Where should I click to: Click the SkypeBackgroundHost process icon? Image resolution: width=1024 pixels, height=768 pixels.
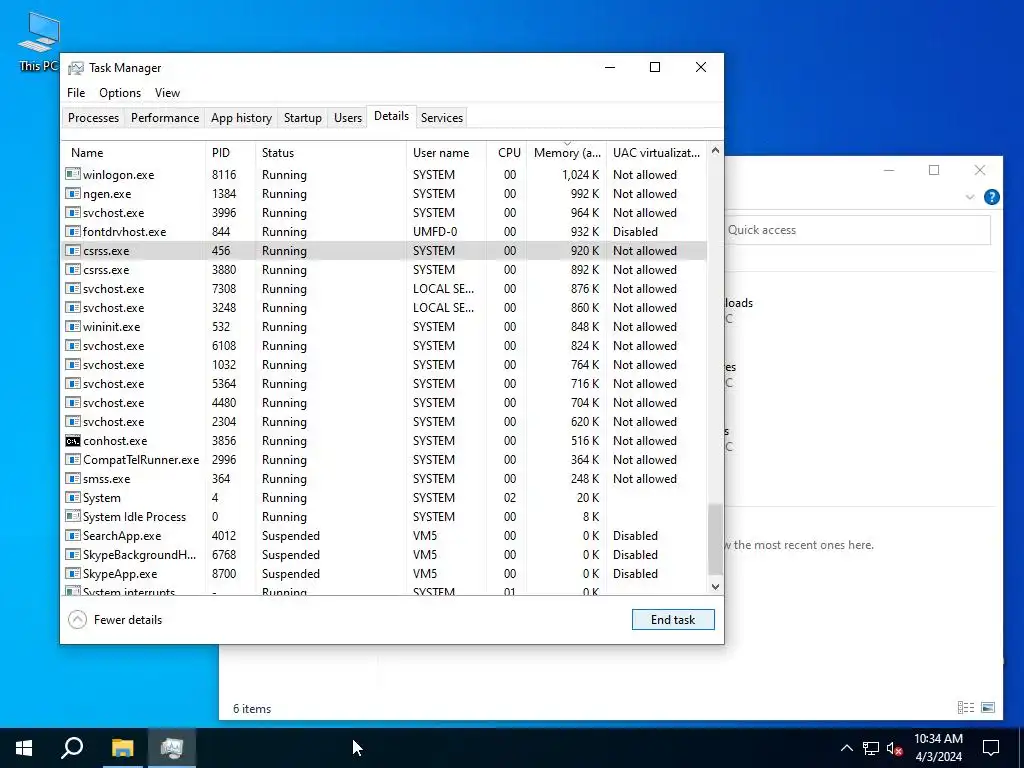click(72, 554)
